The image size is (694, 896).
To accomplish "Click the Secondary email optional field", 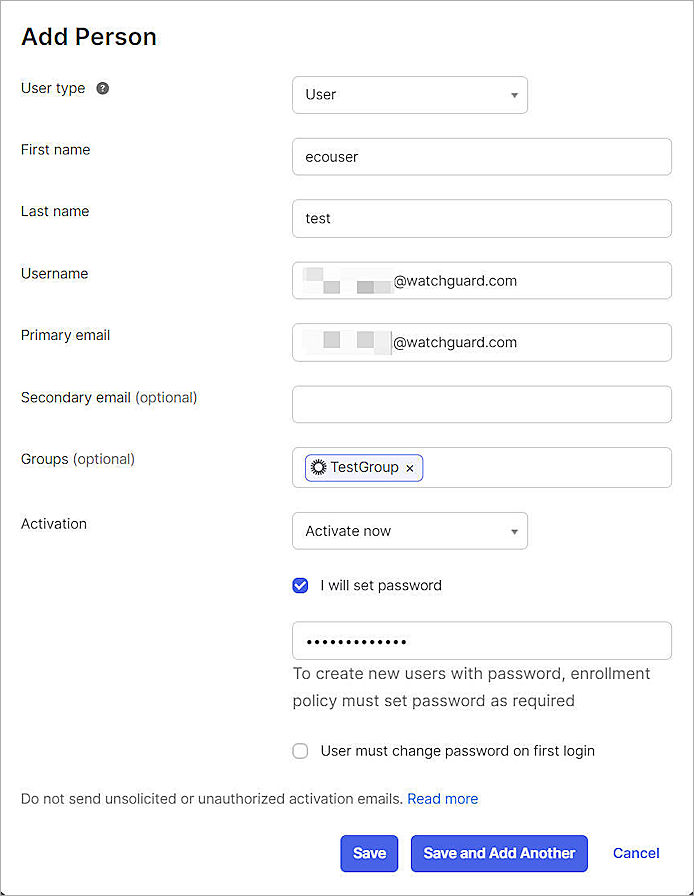I will [x=481, y=404].
